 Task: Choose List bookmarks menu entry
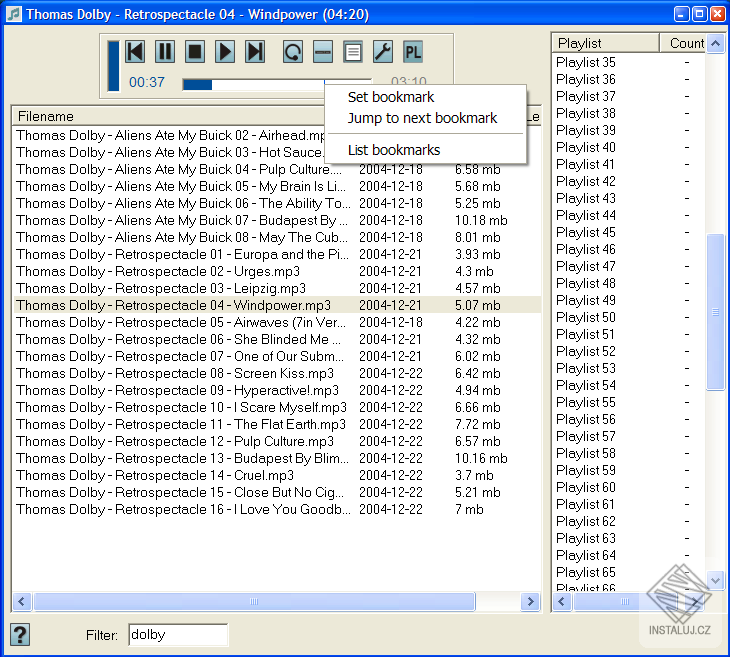pyautogui.click(x=394, y=150)
